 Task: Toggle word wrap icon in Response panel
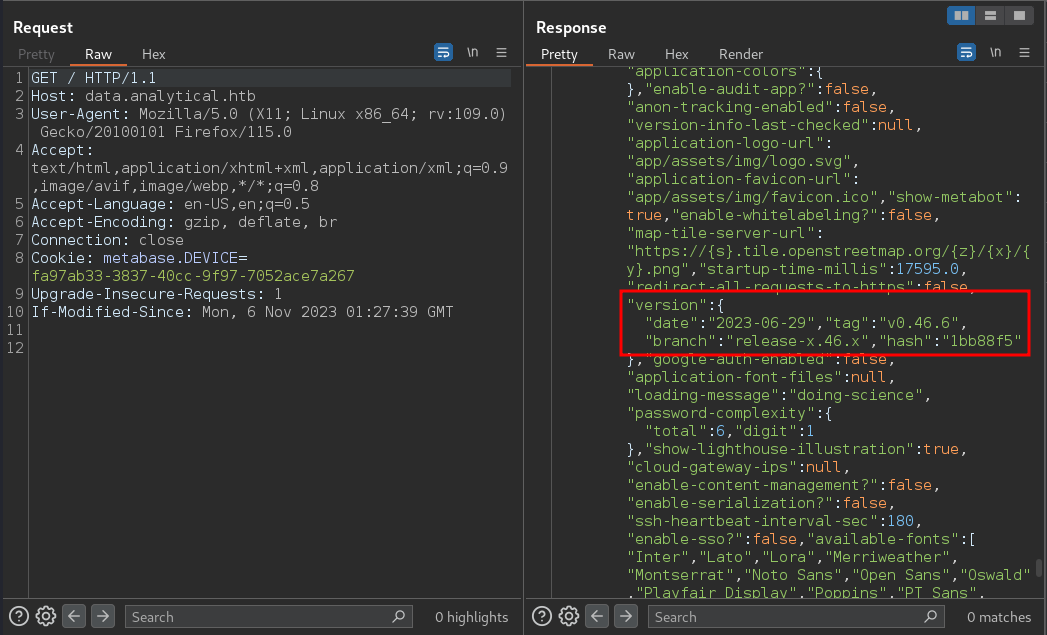point(966,52)
